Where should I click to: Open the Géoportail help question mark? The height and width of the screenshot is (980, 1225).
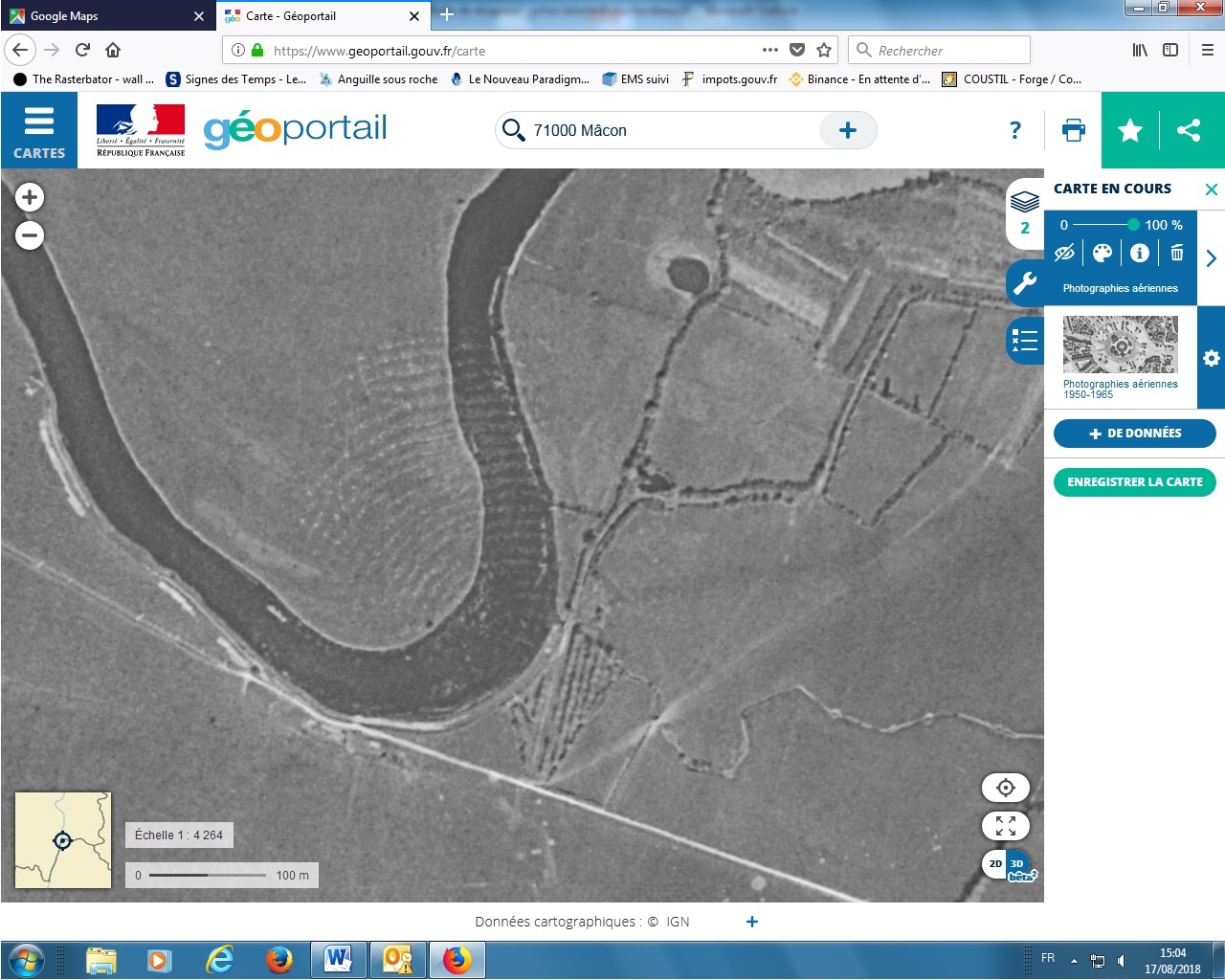tap(1015, 130)
